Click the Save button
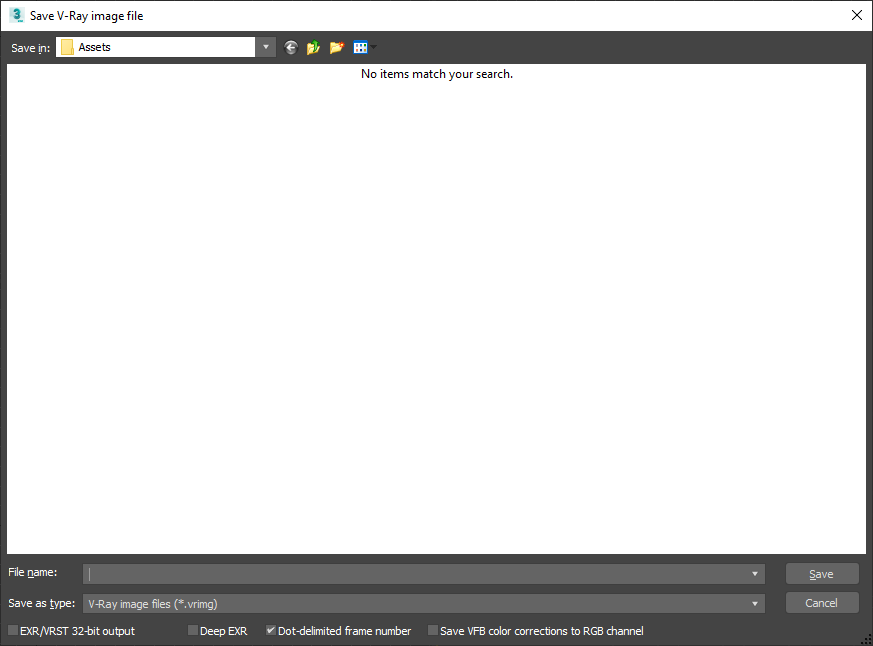Screen dimensions: 873x646 pos(821,573)
